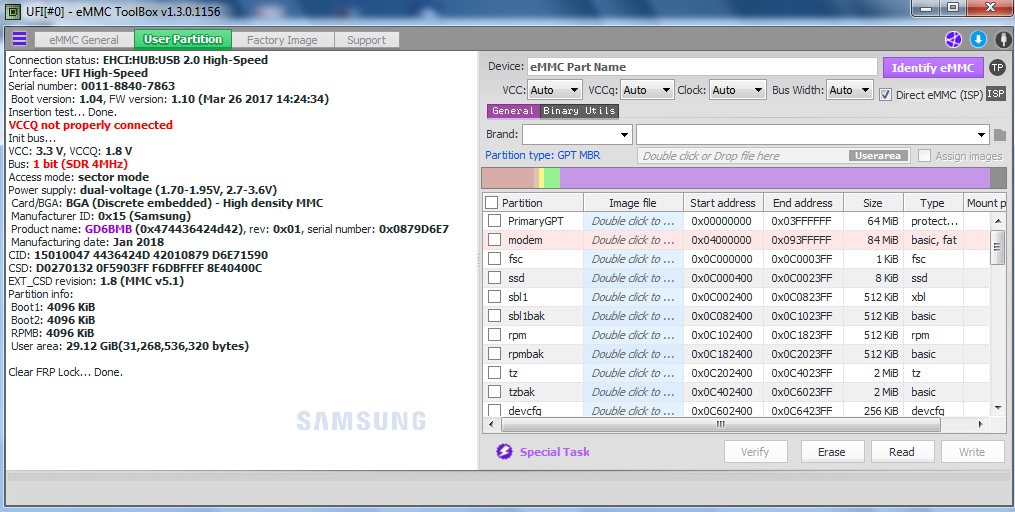Click the partition table vertical scrollbar thumb
This screenshot has width=1015, height=512.
pos(998,247)
